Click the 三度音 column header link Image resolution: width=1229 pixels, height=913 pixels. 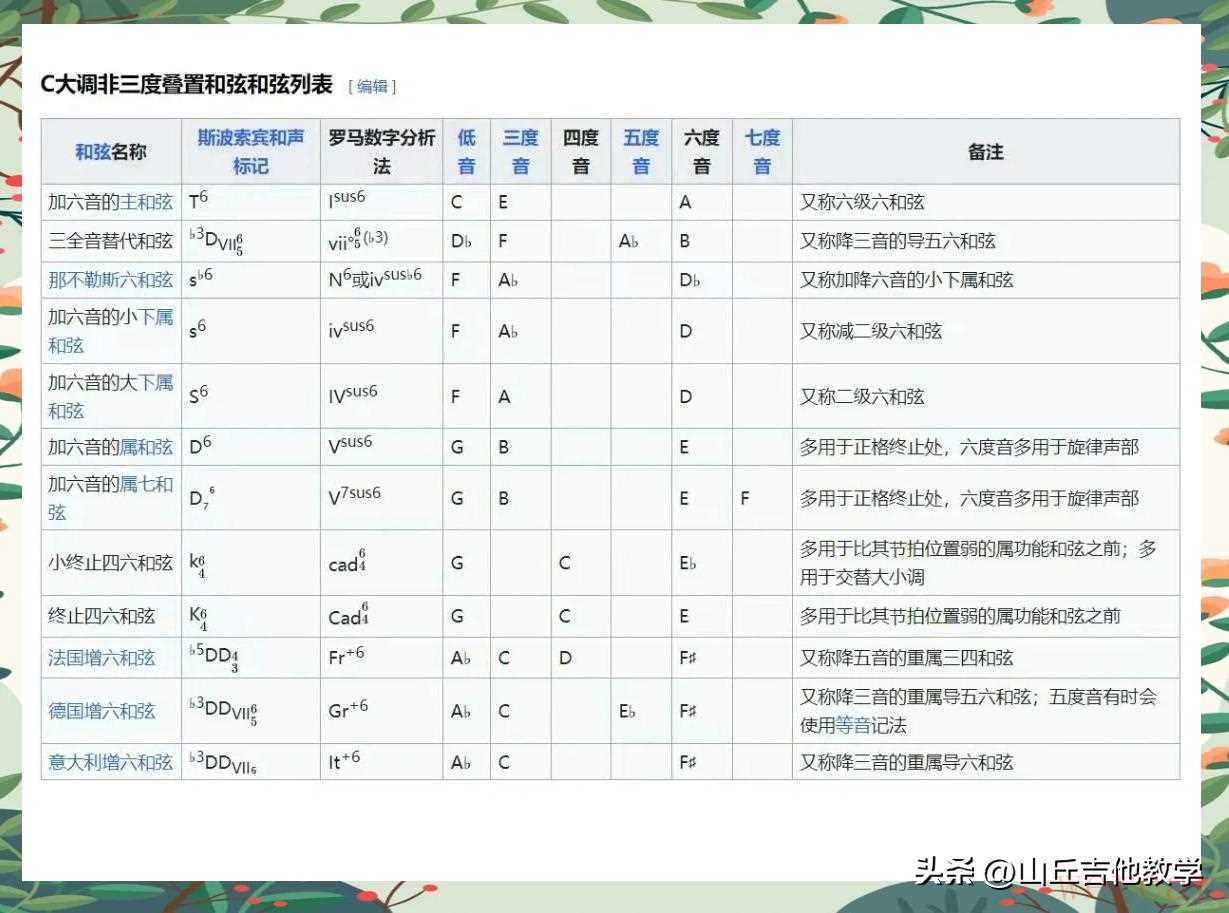[x=520, y=151]
